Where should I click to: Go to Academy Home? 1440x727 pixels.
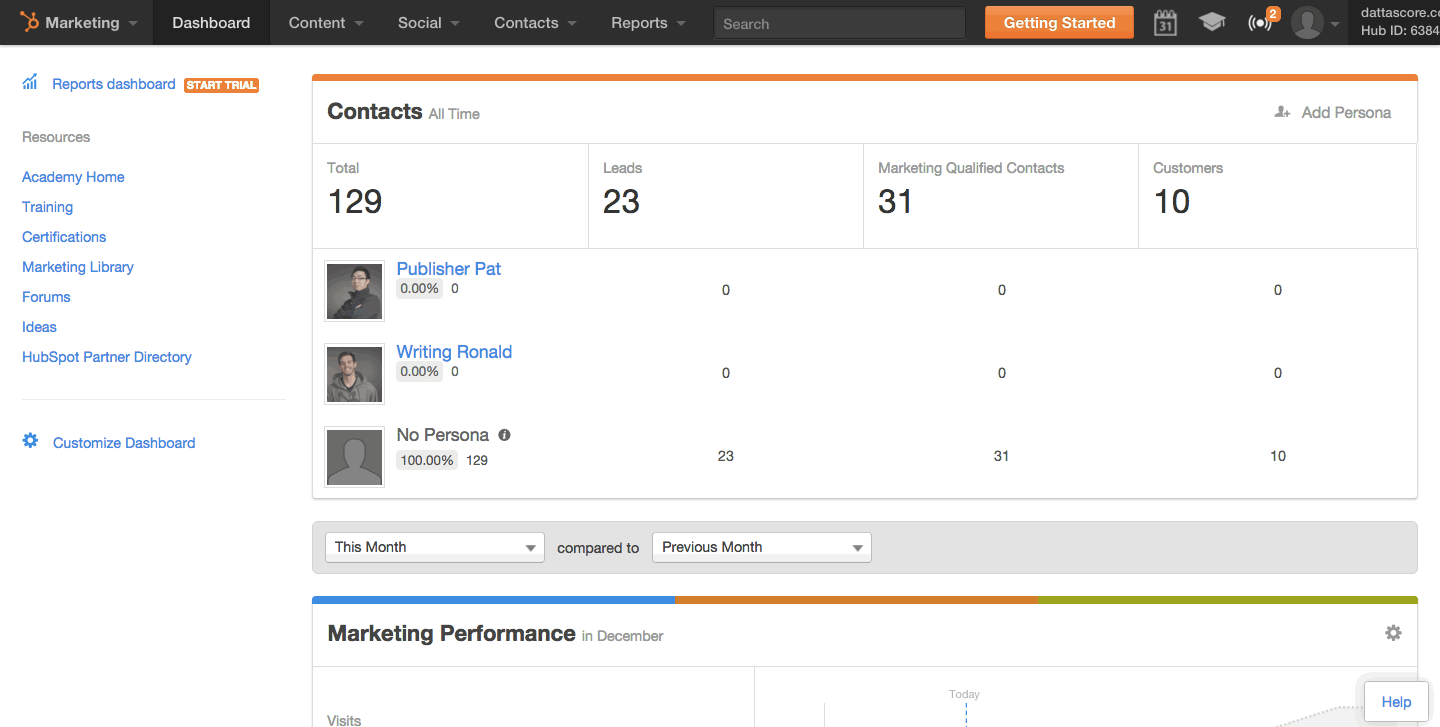[x=73, y=177]
